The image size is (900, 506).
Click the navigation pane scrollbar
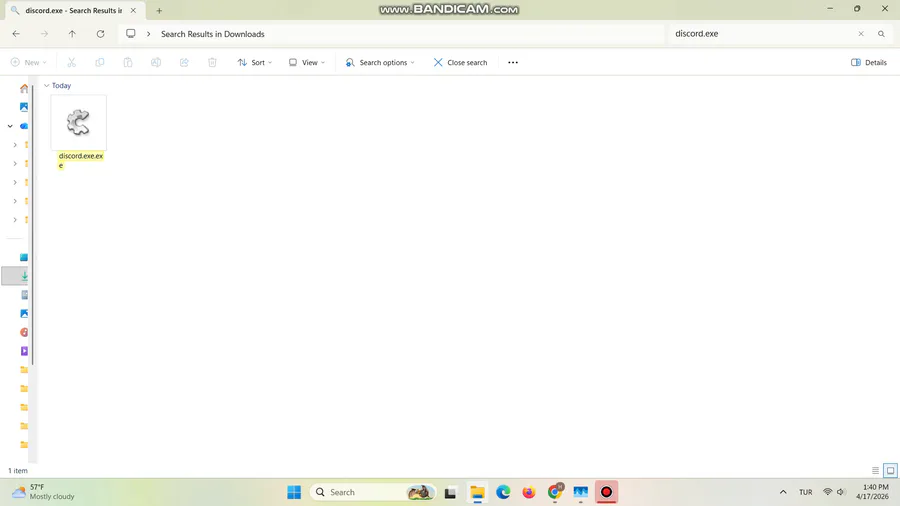click(x=33, y=227)
